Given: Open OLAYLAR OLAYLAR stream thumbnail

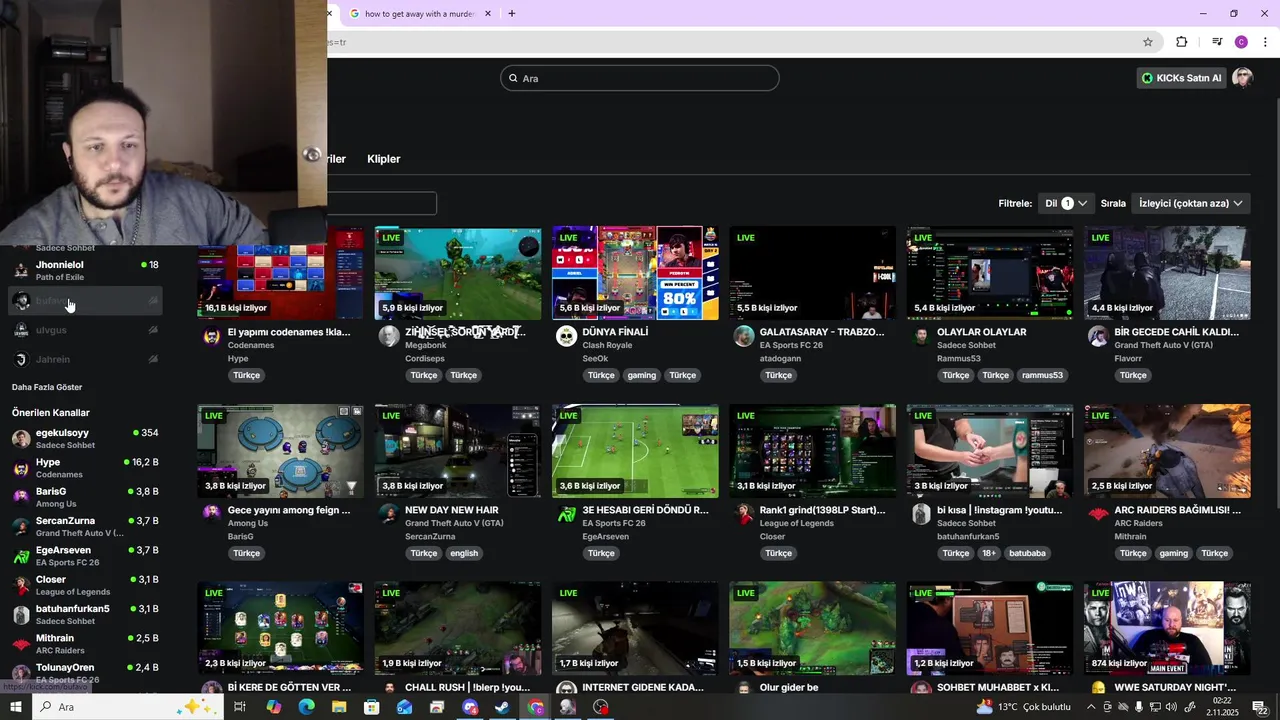Looking at the screenshot, I should [x=990, y=273].
